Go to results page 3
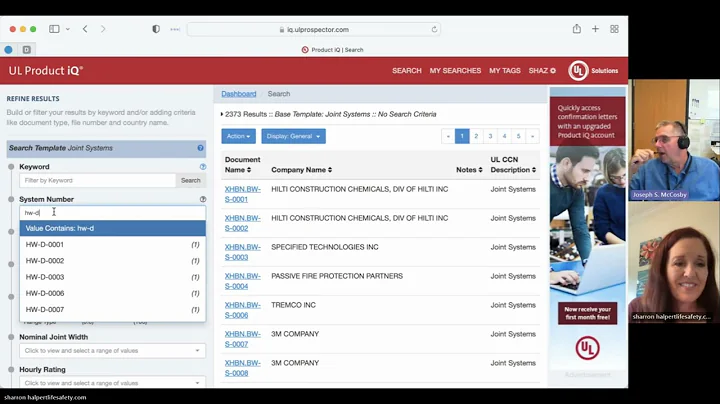 coord(490,136)
